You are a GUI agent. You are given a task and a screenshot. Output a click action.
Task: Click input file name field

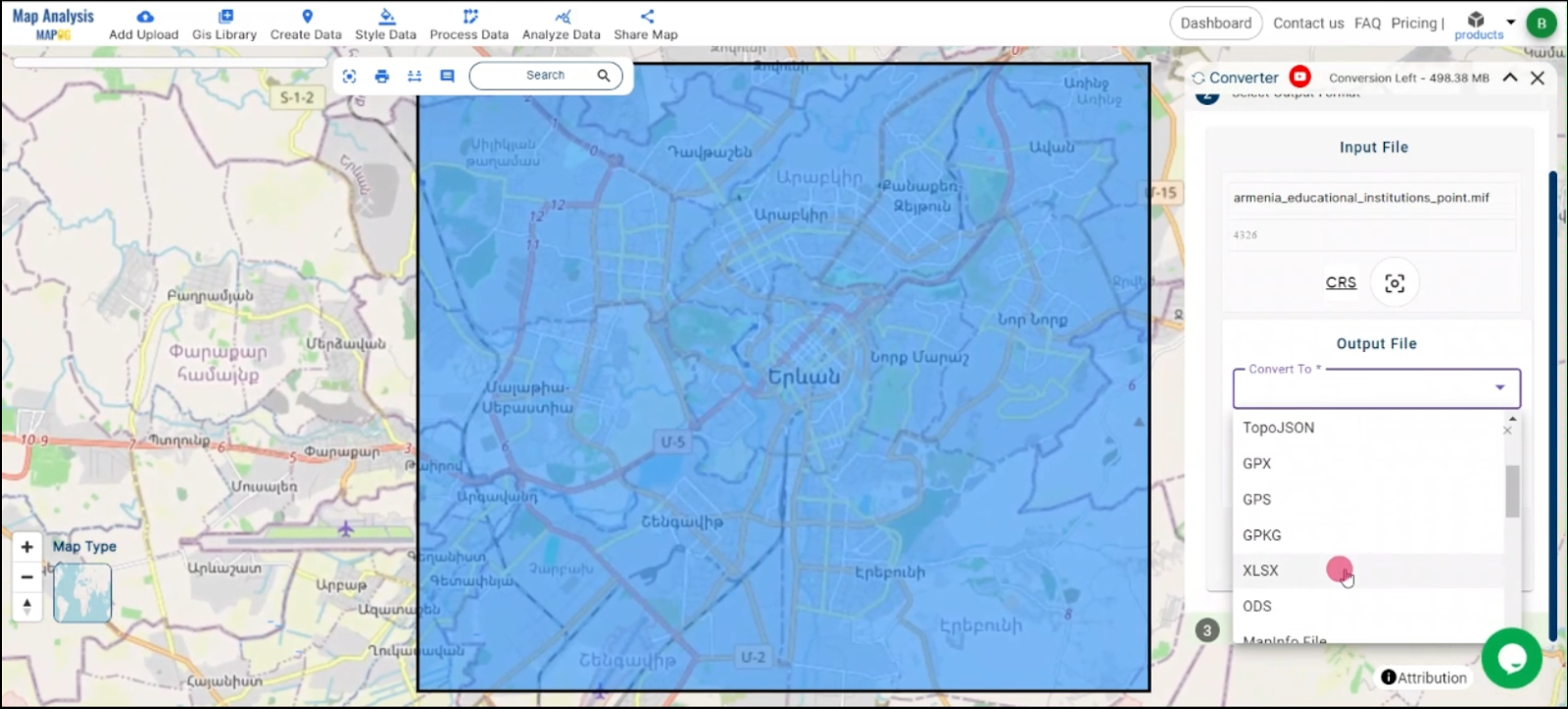click(x=1370, y=198)
